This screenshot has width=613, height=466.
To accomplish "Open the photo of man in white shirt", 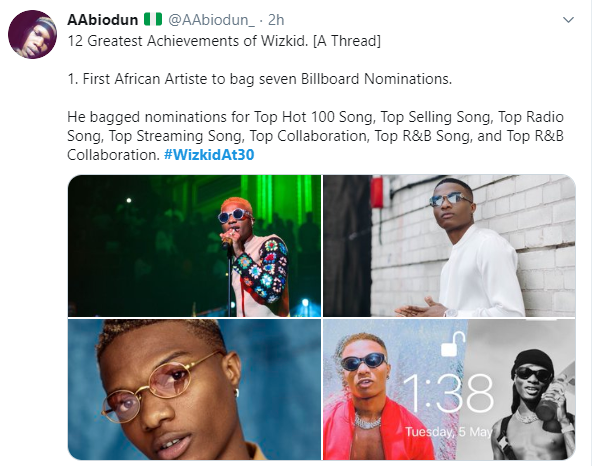I will click(x=449, y=246).
